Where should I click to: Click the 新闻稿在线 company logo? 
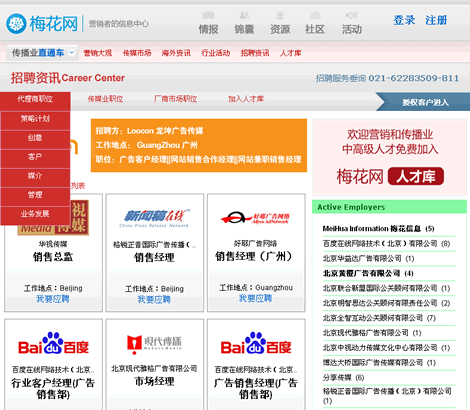[x=154, y=218]
